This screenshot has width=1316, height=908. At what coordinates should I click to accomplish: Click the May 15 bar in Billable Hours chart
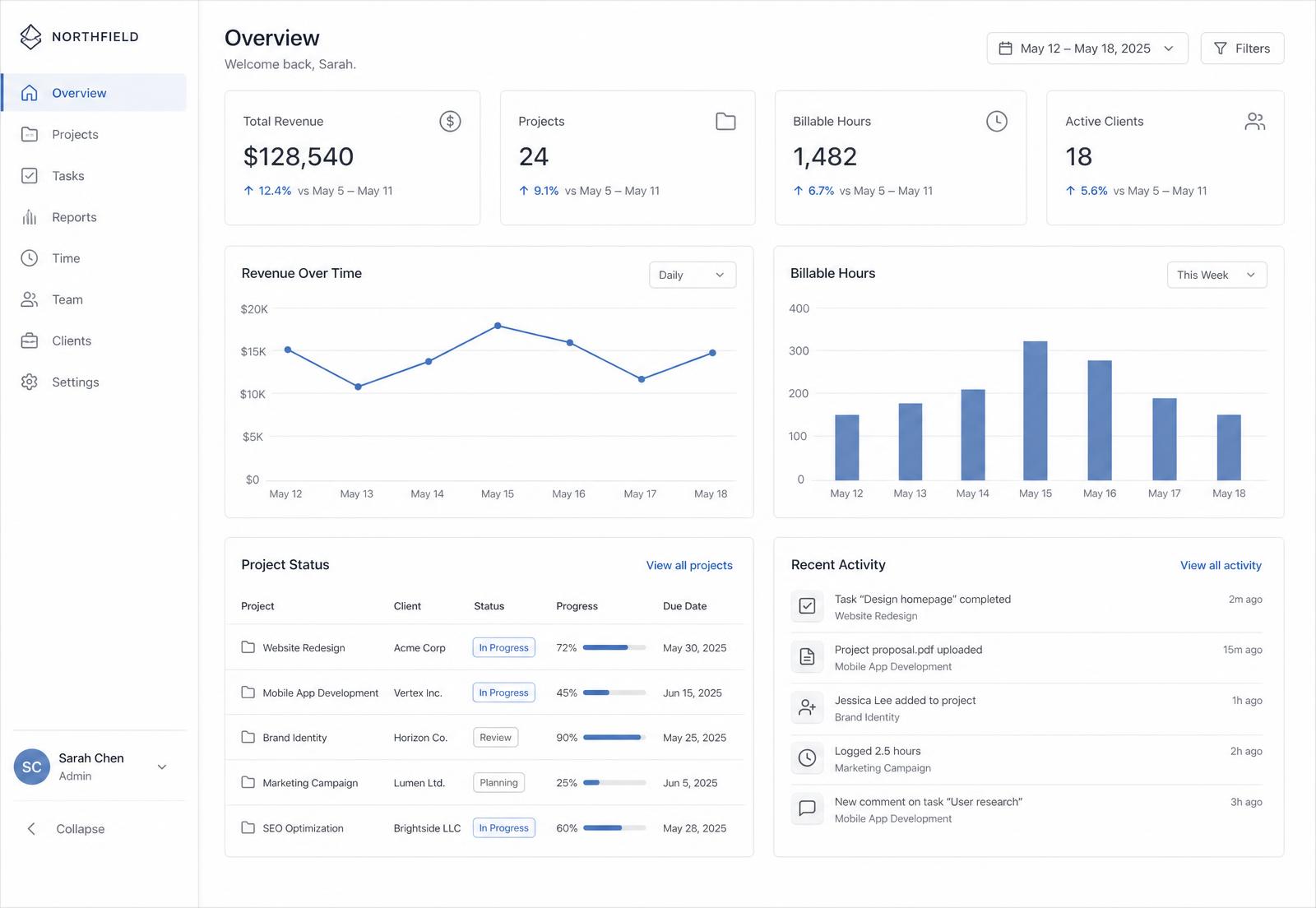[x=1035, y=410]
